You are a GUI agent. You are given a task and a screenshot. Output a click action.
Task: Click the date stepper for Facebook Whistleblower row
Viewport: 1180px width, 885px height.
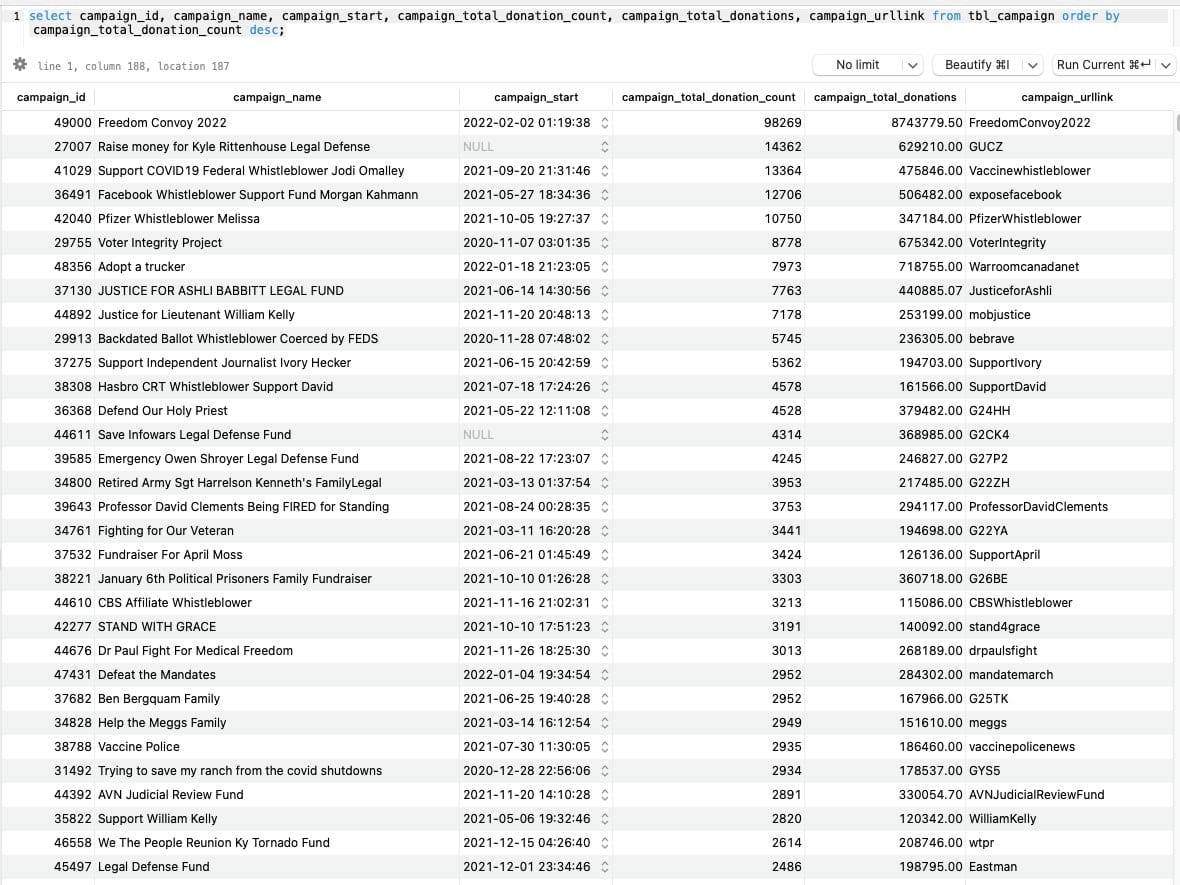click(x=605, y=195)
